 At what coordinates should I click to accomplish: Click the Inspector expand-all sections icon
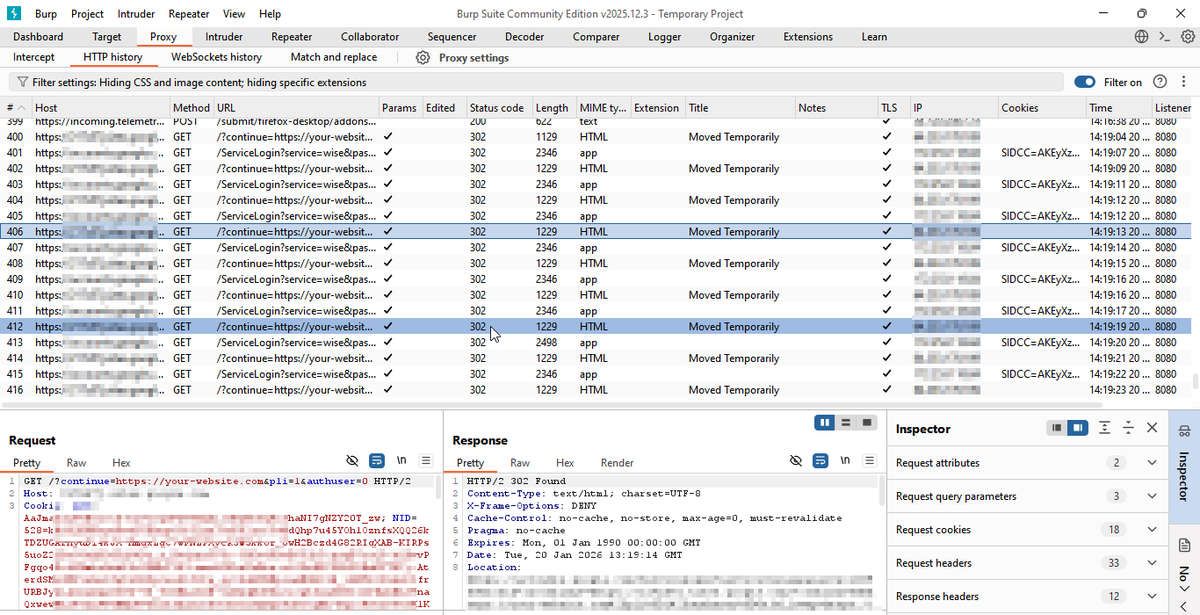tap(1104, 428)
